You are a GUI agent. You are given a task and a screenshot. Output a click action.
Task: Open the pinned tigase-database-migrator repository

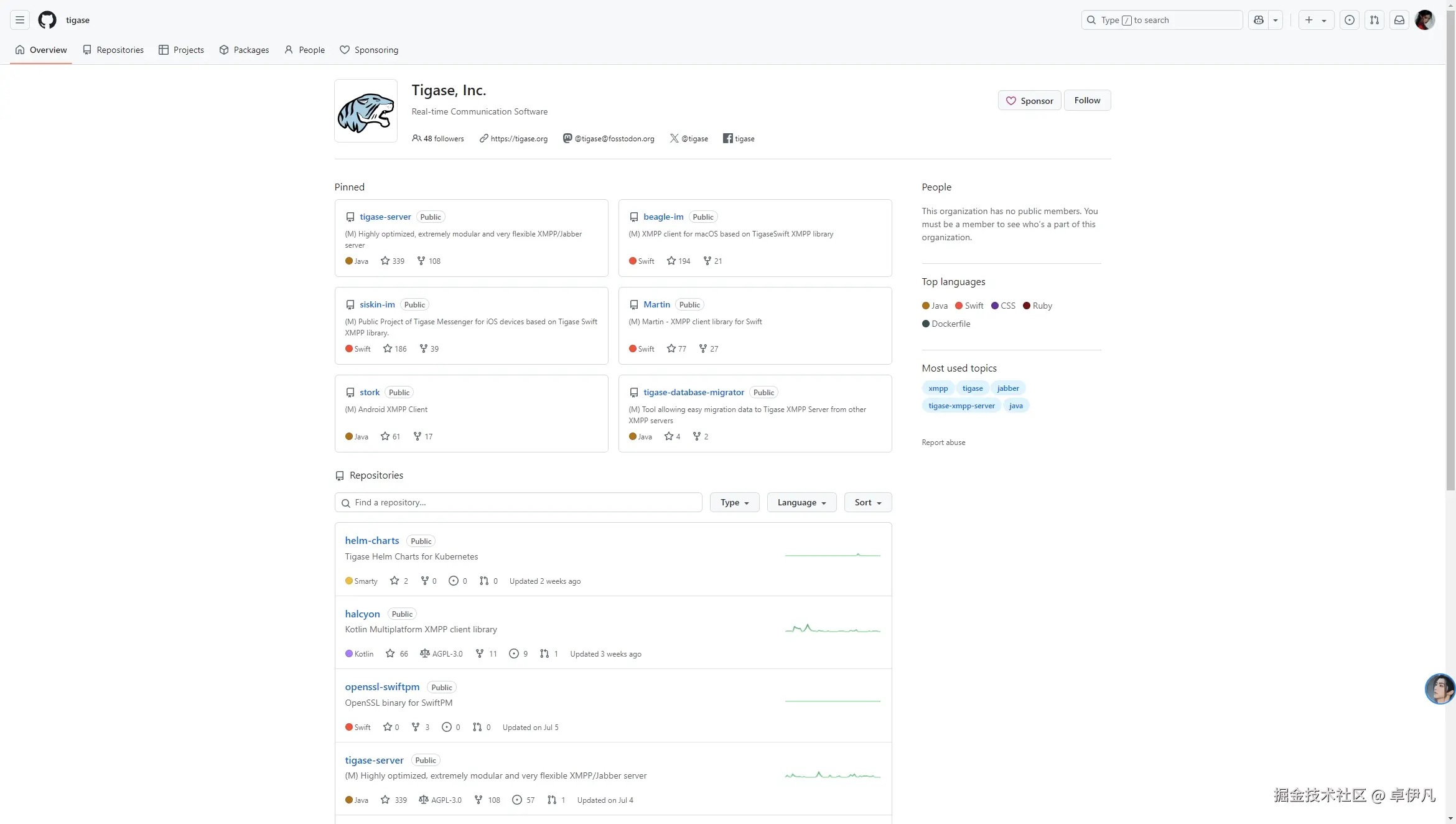pyautogui.click(x=694, y=392)
